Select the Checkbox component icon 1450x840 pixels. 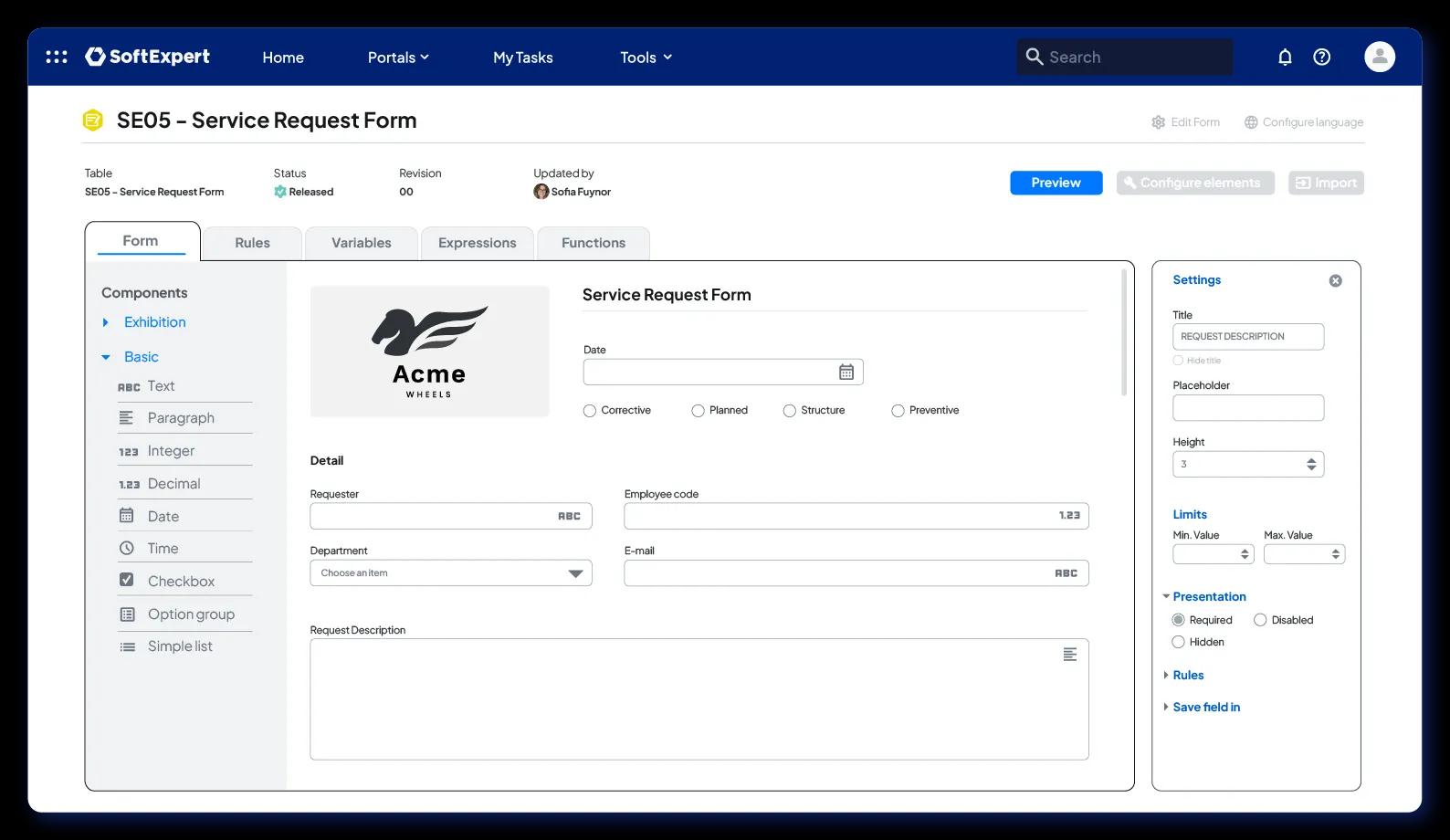tap(126, 580)
